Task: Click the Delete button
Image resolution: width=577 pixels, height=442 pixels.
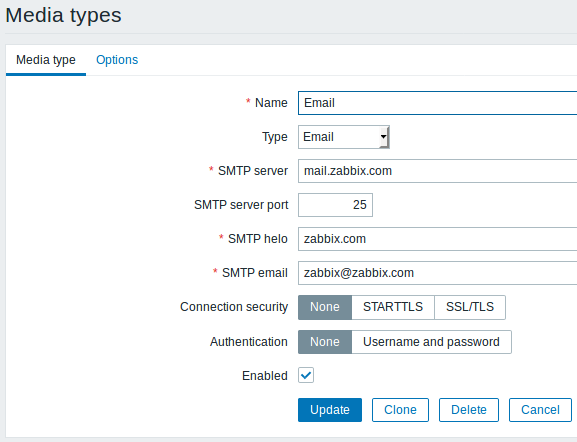Action: 469,410
